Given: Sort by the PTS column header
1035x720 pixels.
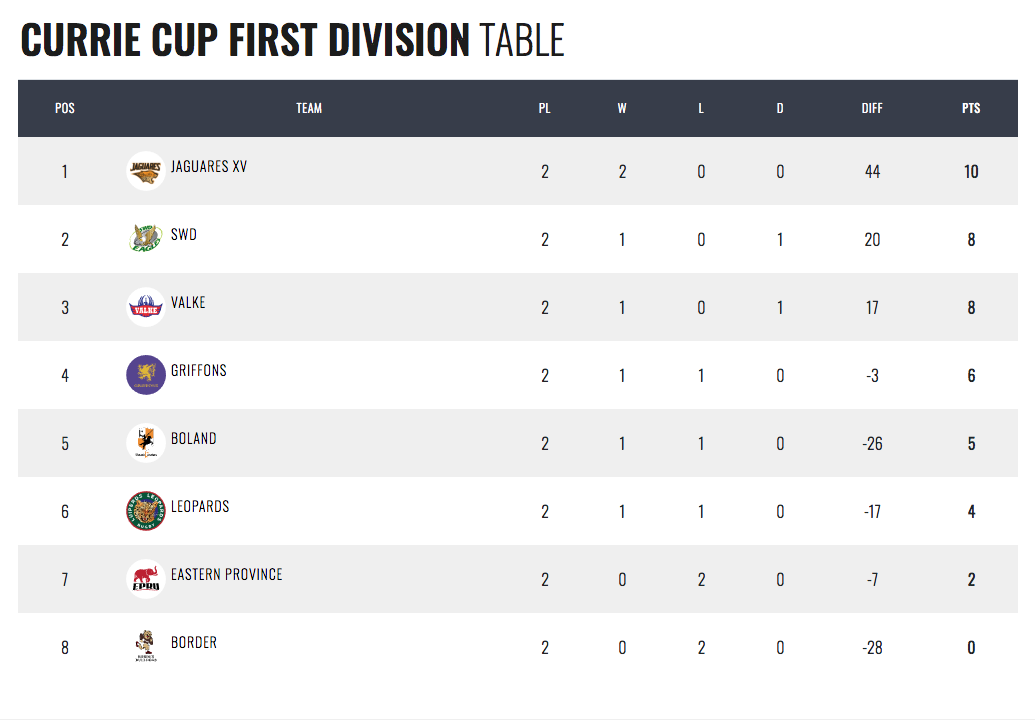Looking at the screenshot, I should 971,108.
